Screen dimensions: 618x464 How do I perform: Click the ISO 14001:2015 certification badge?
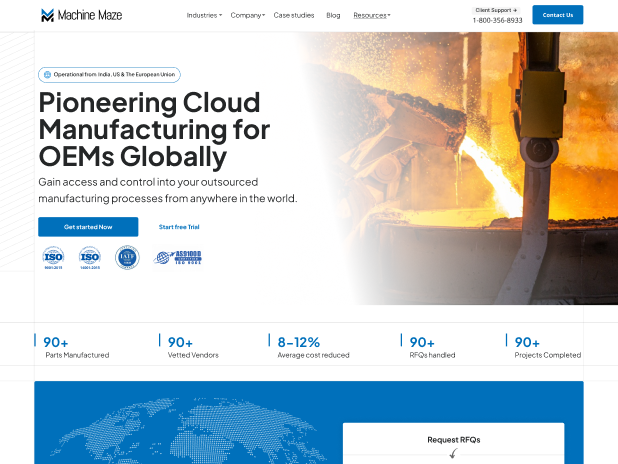click(x=90, y=258)
